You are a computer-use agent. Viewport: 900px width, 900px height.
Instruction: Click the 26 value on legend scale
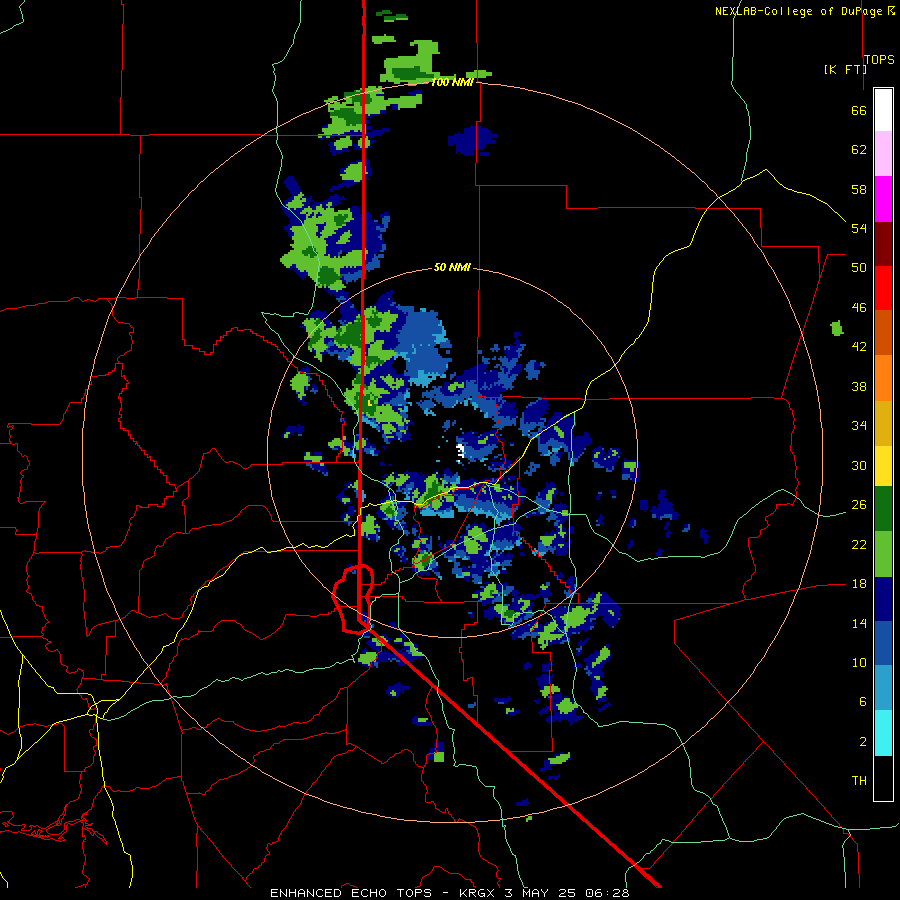[x=859, y=505]
